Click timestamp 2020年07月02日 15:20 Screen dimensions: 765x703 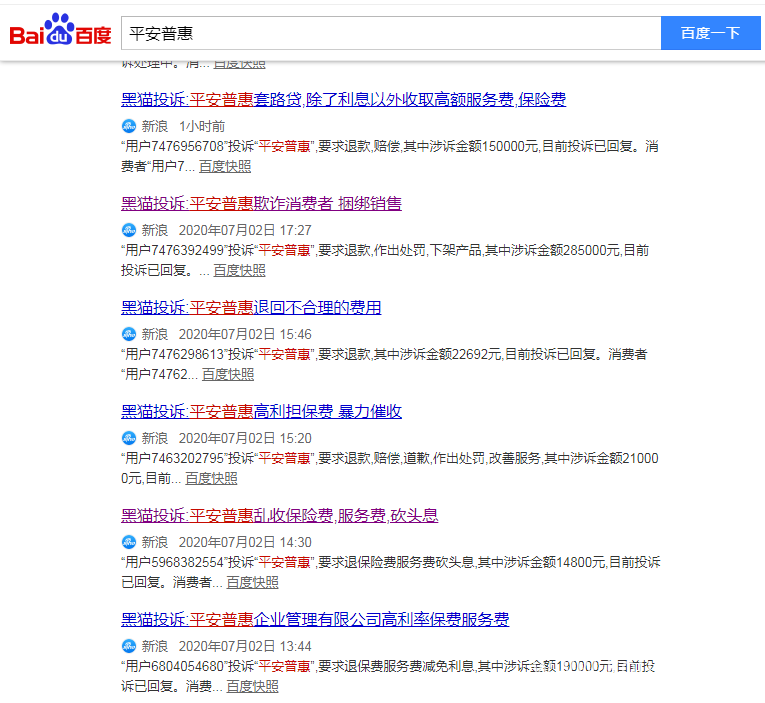[x=245, y=438]
